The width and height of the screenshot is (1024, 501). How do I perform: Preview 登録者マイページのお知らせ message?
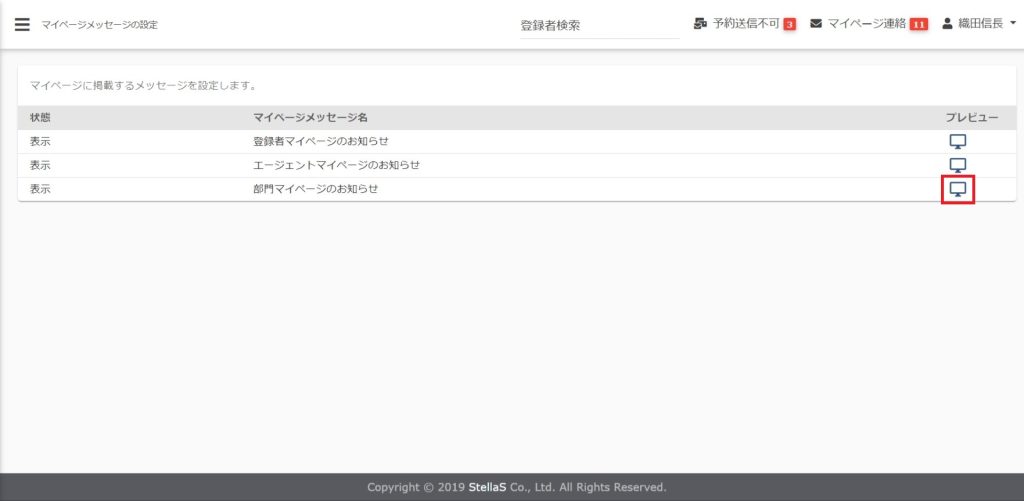coord(957,141)
